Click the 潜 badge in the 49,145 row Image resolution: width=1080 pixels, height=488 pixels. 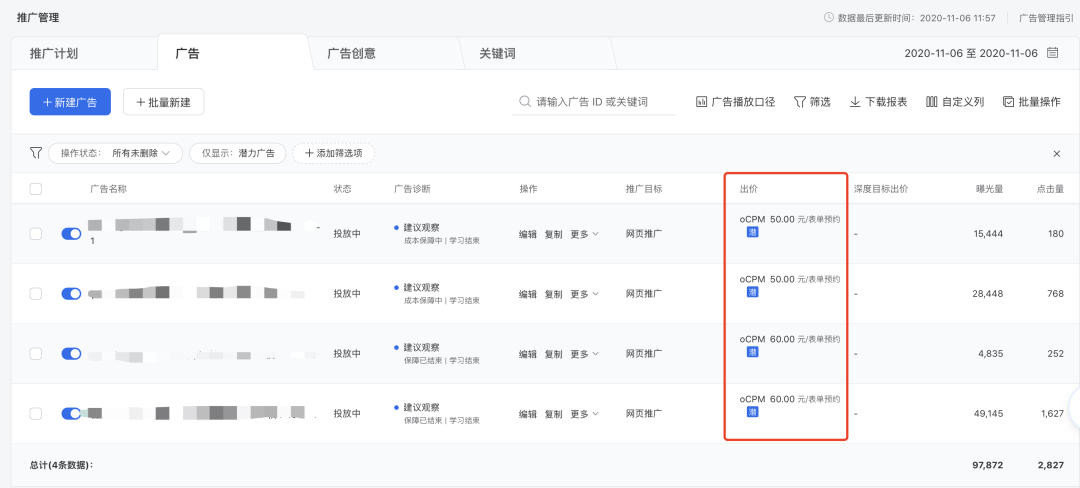(x=753, y=412)
